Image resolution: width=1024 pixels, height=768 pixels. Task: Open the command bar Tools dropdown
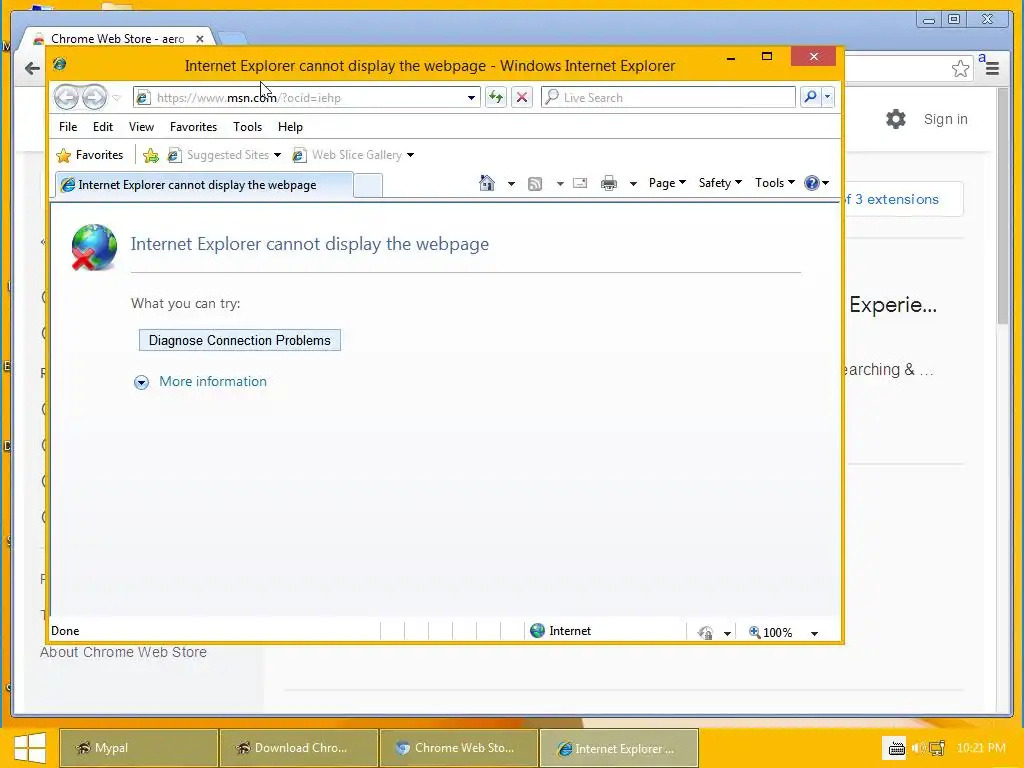pyautogui.click(x=775, y=183)
